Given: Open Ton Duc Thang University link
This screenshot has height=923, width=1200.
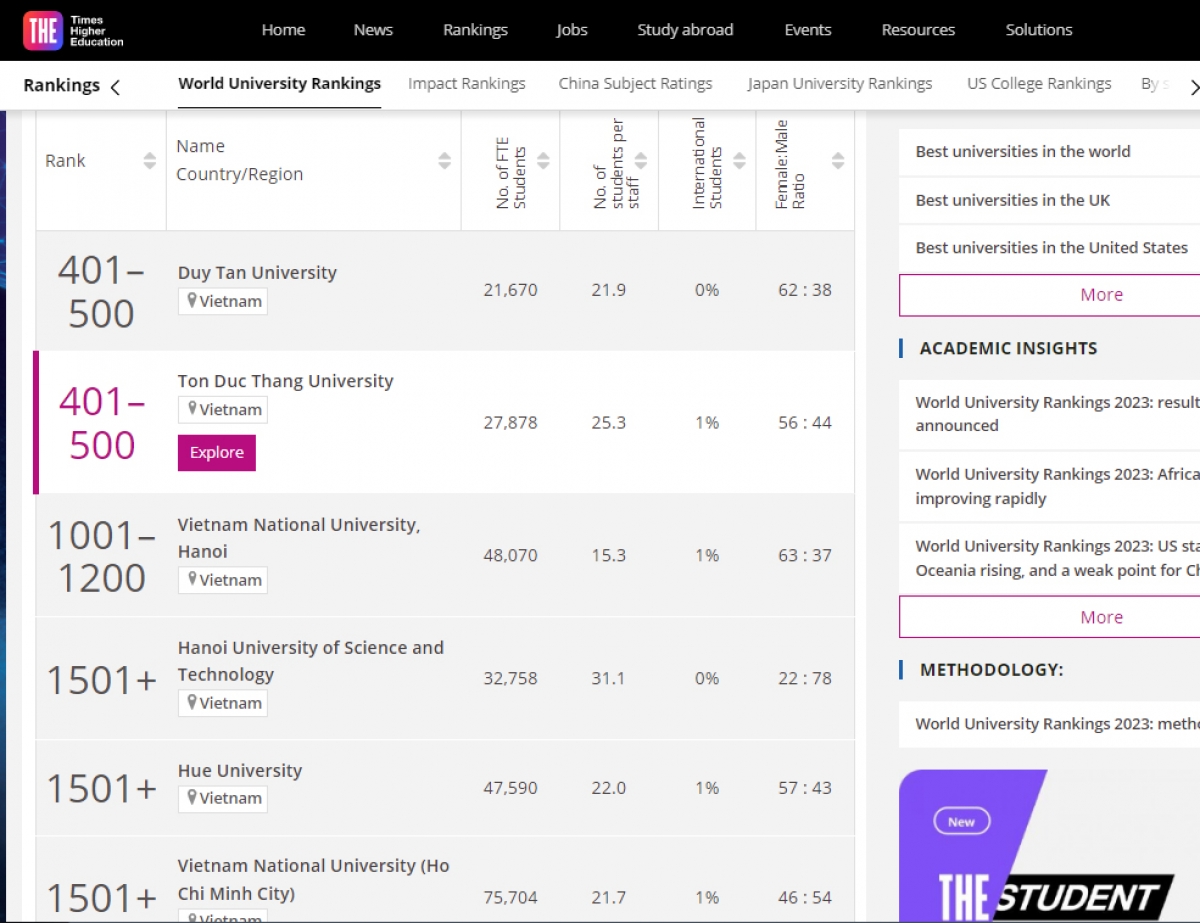Looking at the screenshot, I should click(x=286, y=381).
